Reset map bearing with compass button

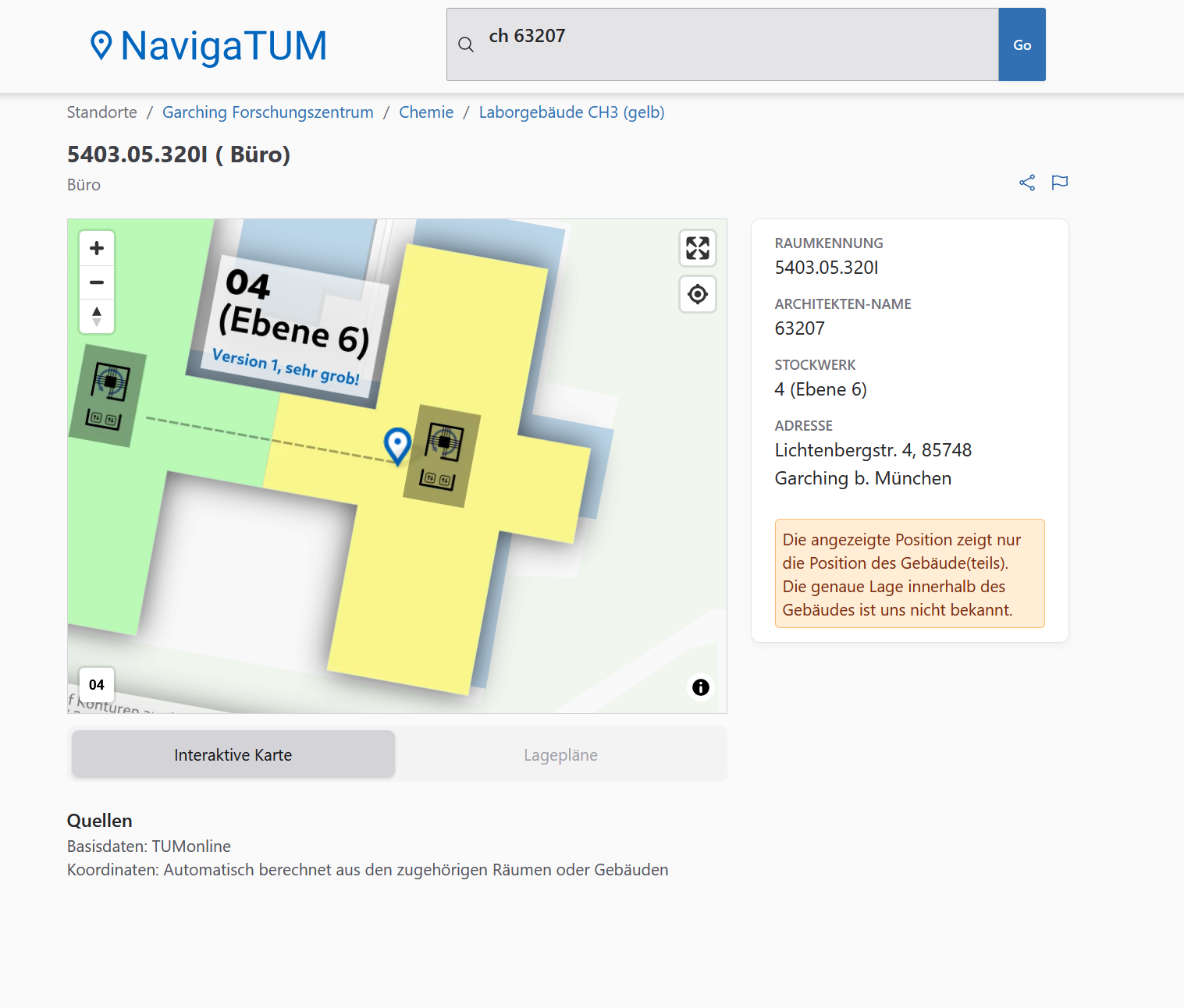(97, 316)
